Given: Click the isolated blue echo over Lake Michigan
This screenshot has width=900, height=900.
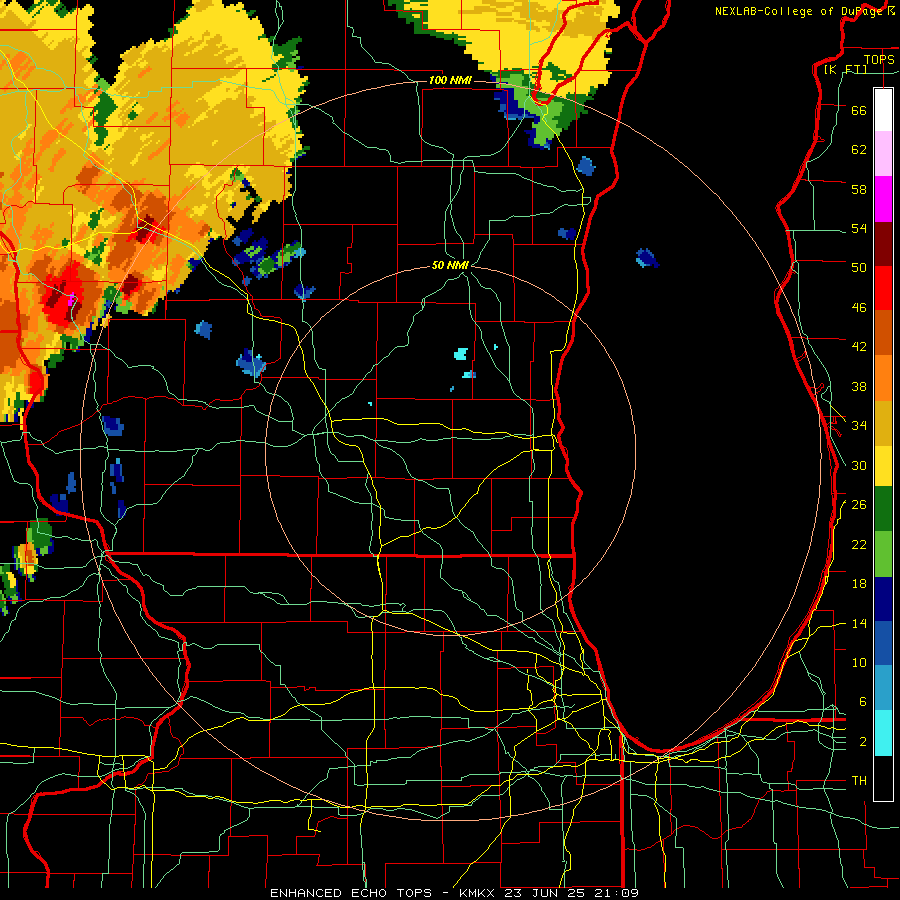Looking at the screenshot, I should pos(647,258).
